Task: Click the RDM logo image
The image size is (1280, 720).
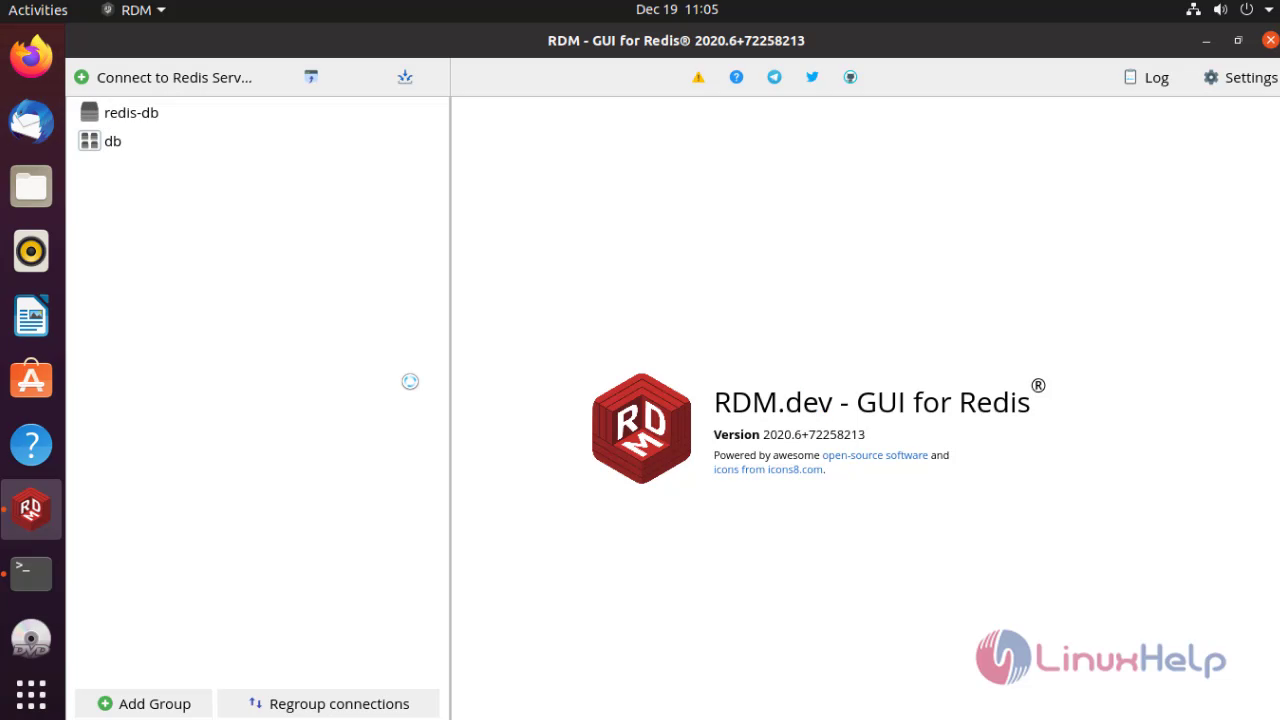Action: pos(642,428)
